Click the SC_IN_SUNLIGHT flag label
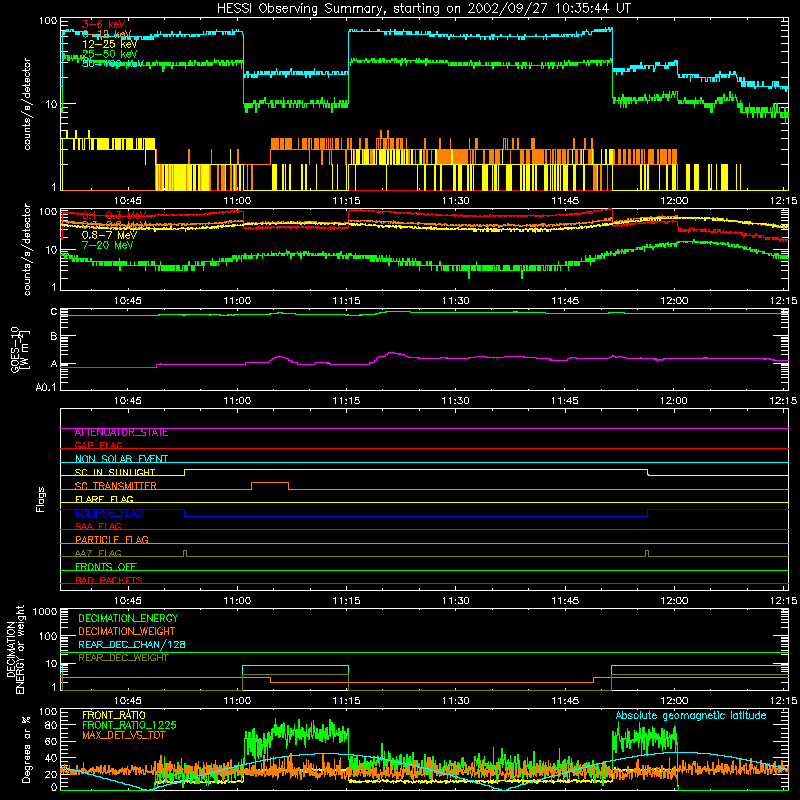800x800 pixels. [115, 472]
